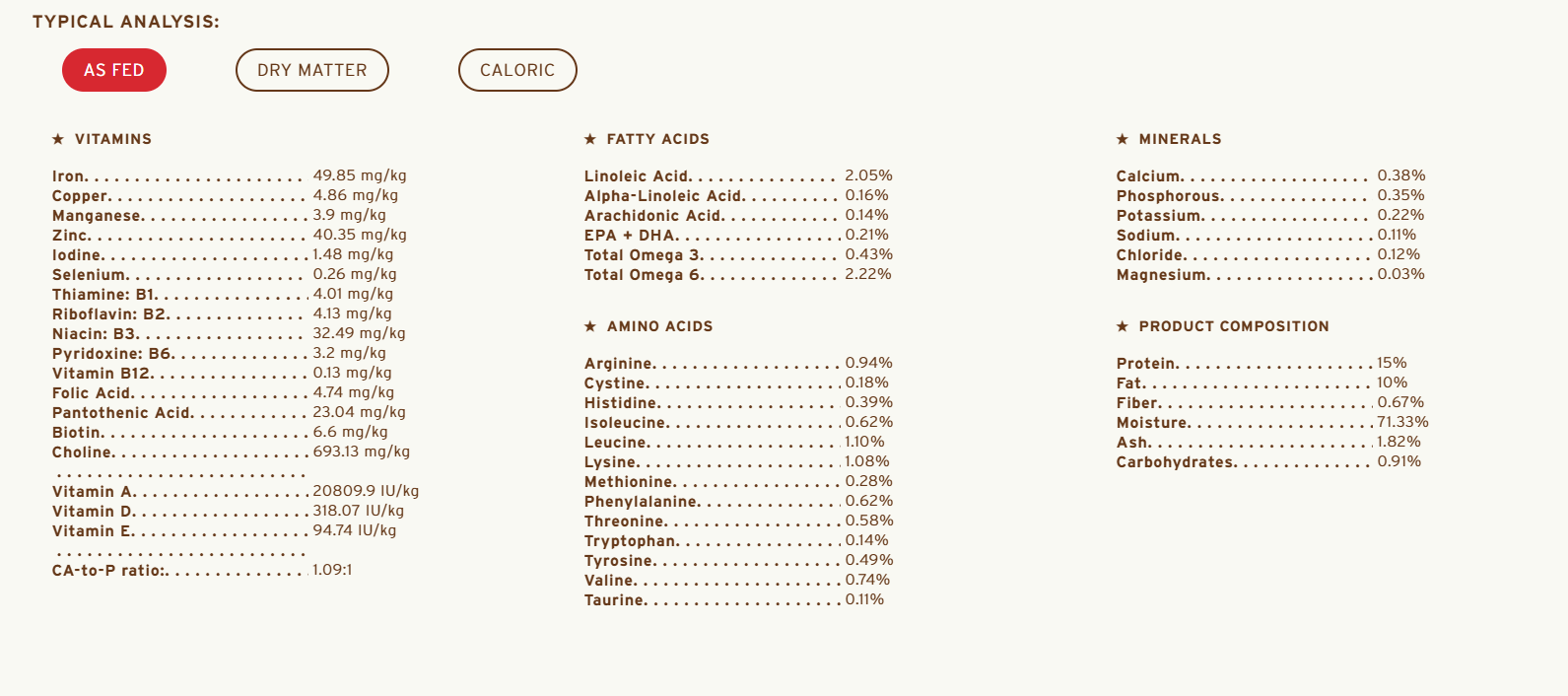This screenshot has height=696, width=1568.
Task: Click the Linoleic Acid row label
Action: tap(638, 176)
